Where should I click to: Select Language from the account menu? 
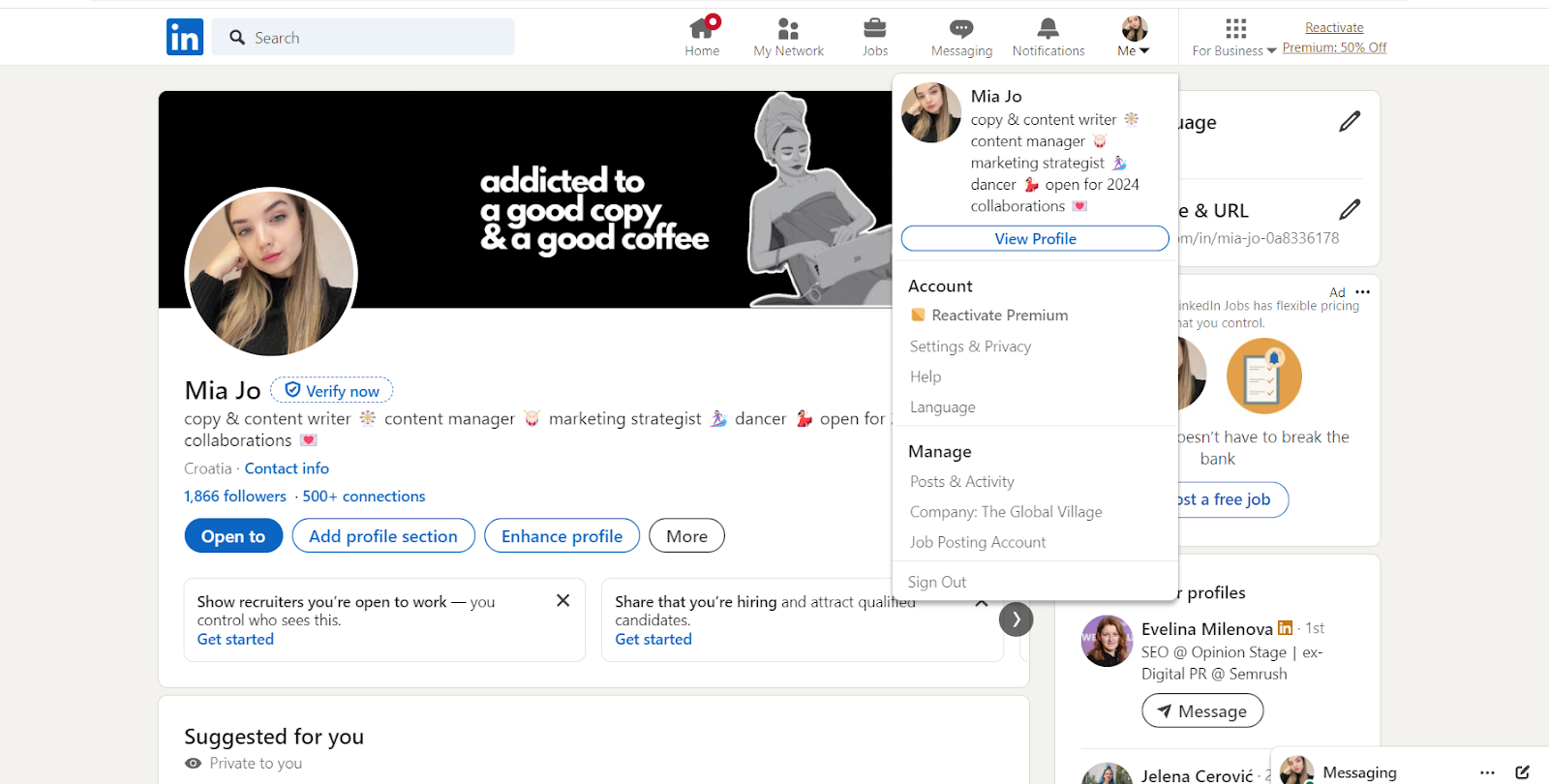click(x=942, y=407)
